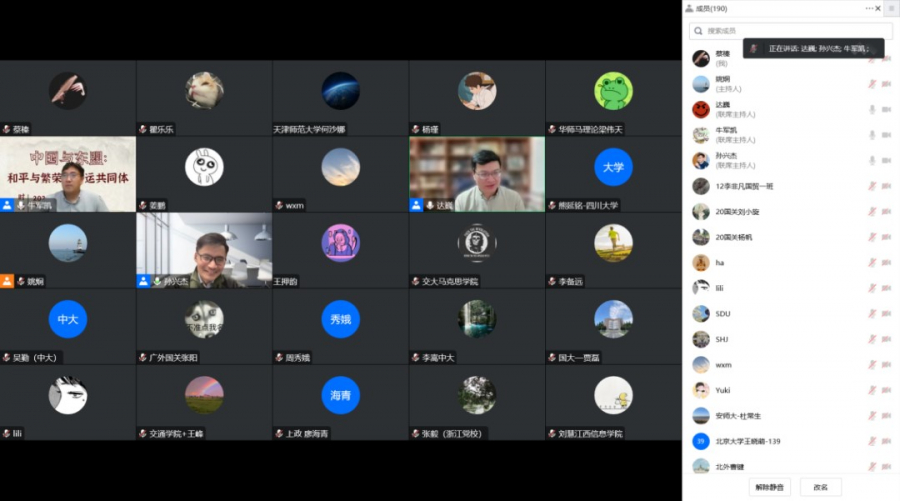This screenshot has width=900, height=501.
Task: Click the 改名 (rename) button
Action: [x=821, y=487]
